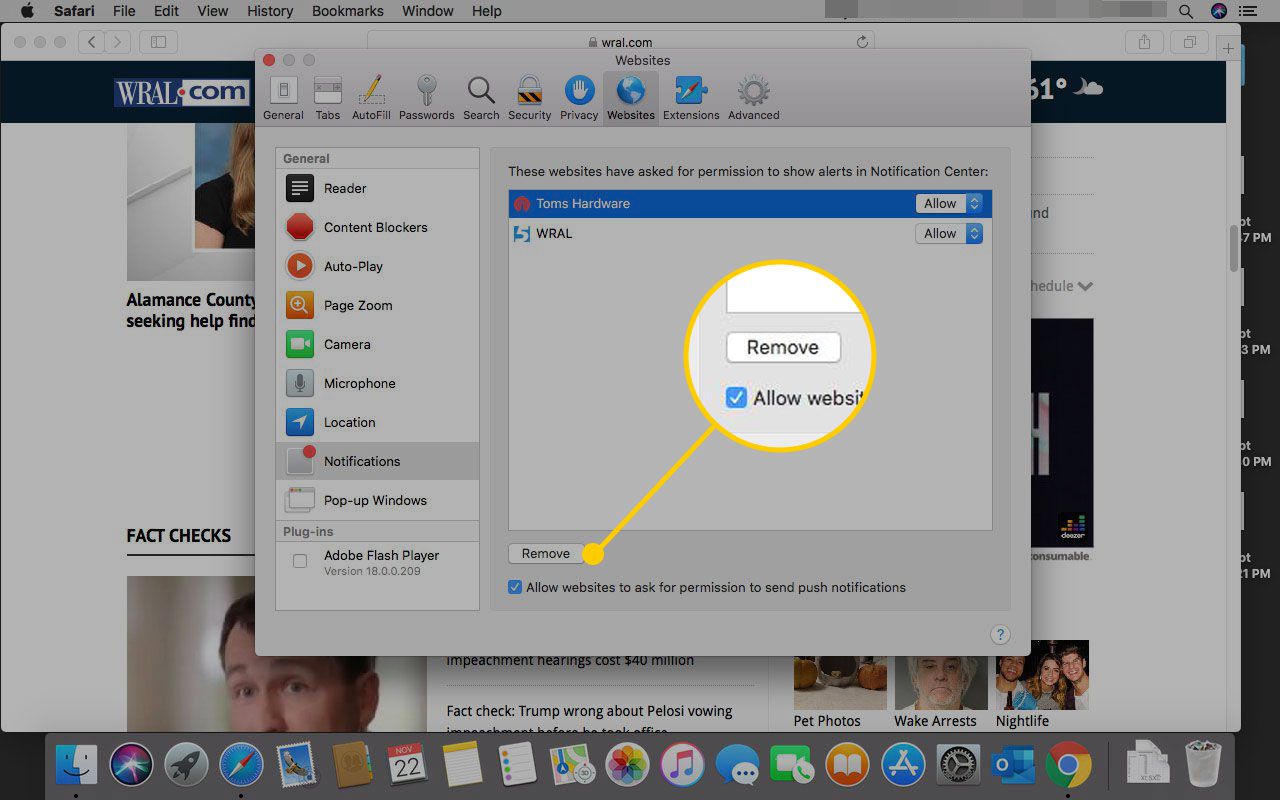The width and height of the screenshot is (1280, 800).
Task: Open the Nightlife link
Action: [1022, 720]
